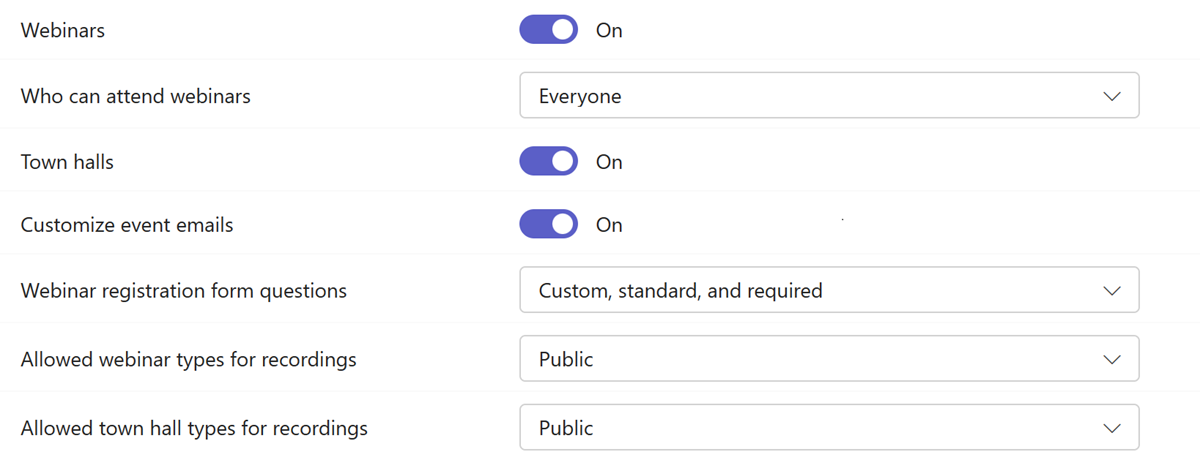The image size is (1200, 460).
Task: Turn off the Webinars toggle
Action: [x=548, y=30]
